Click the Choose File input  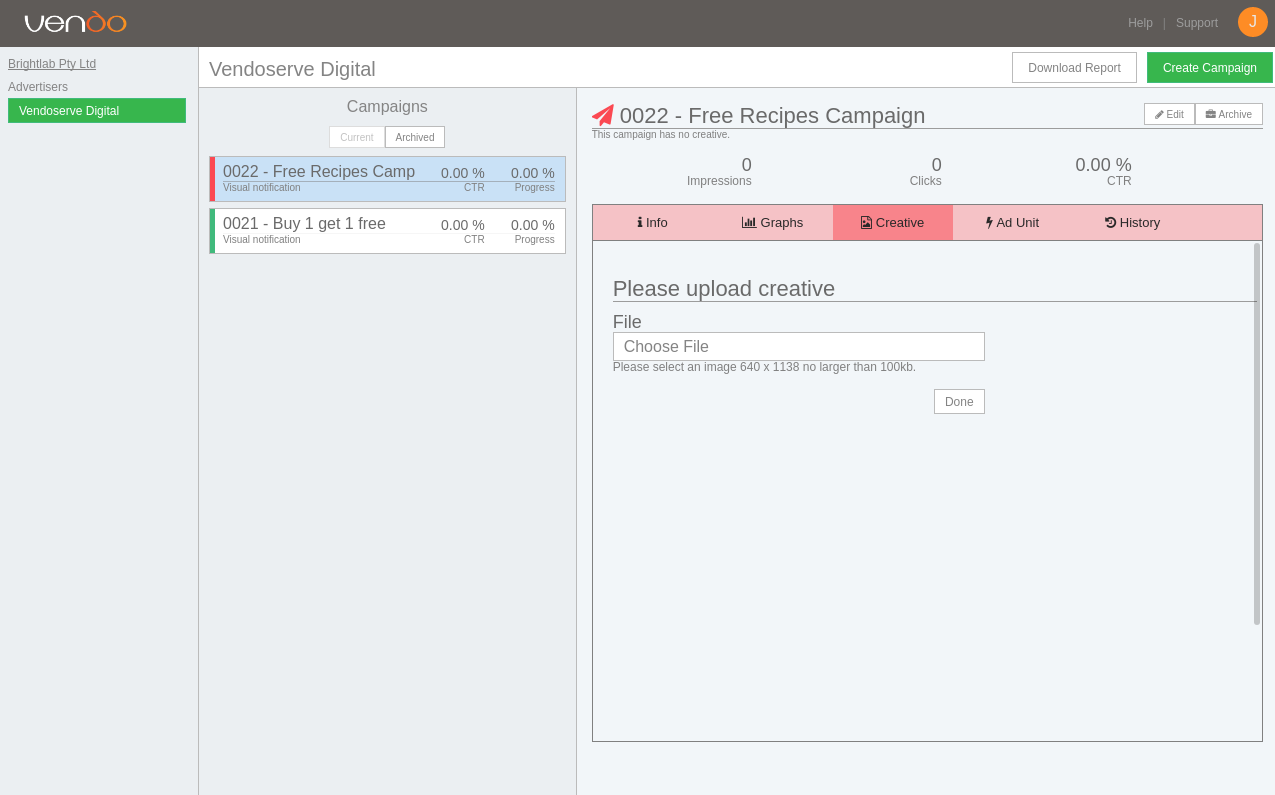coord(799,347)
